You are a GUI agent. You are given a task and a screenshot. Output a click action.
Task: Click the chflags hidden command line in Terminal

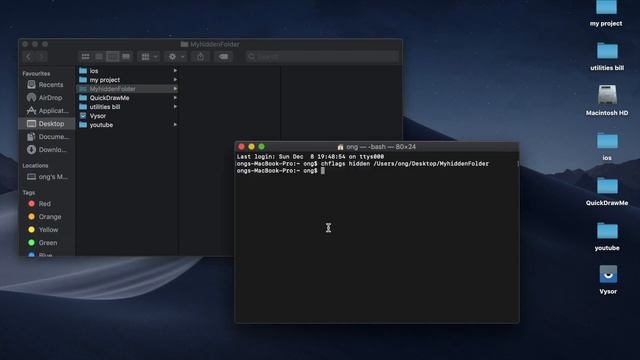[x=363, y=164]
